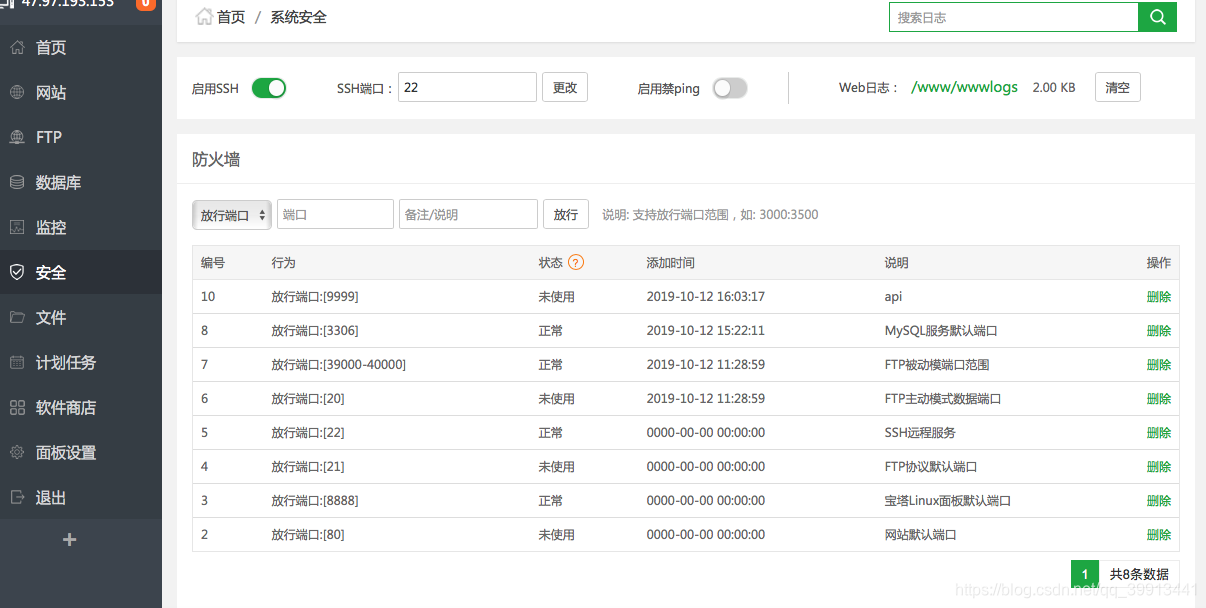Focus the 端口 input field
Screen dimensions: 1206x608
(x=335, y=214)
